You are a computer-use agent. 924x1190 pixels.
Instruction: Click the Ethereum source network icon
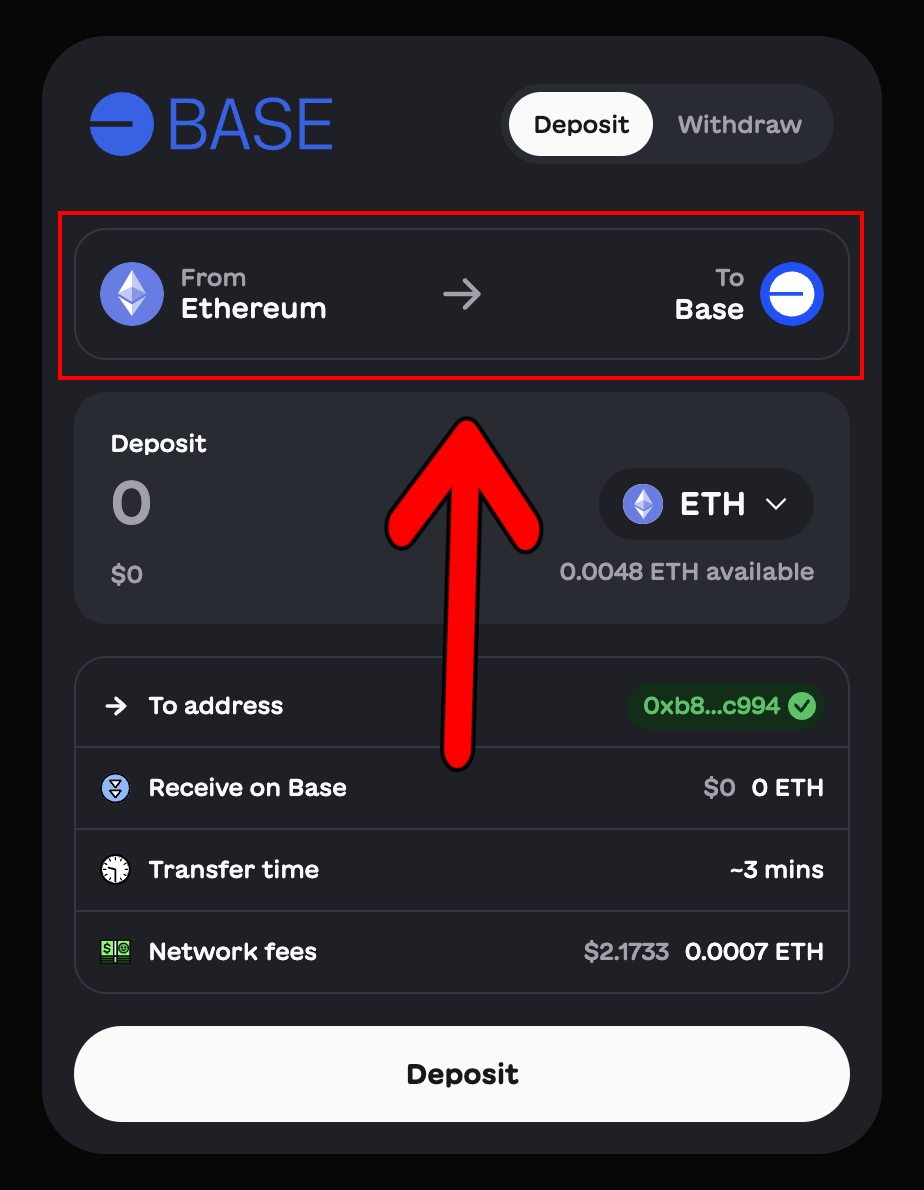[x=132, y=294]
